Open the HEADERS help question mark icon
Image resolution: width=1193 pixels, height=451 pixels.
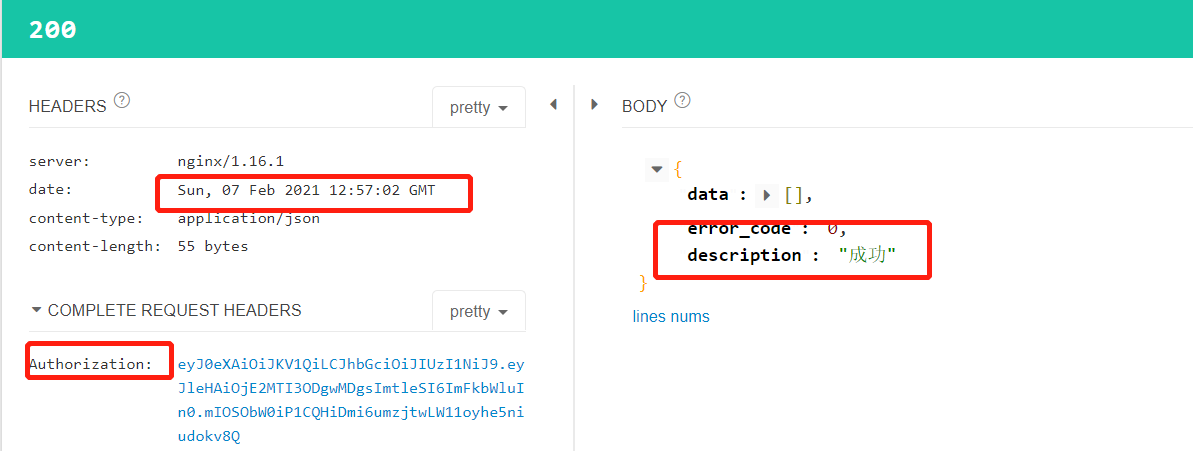pos(122,100)
